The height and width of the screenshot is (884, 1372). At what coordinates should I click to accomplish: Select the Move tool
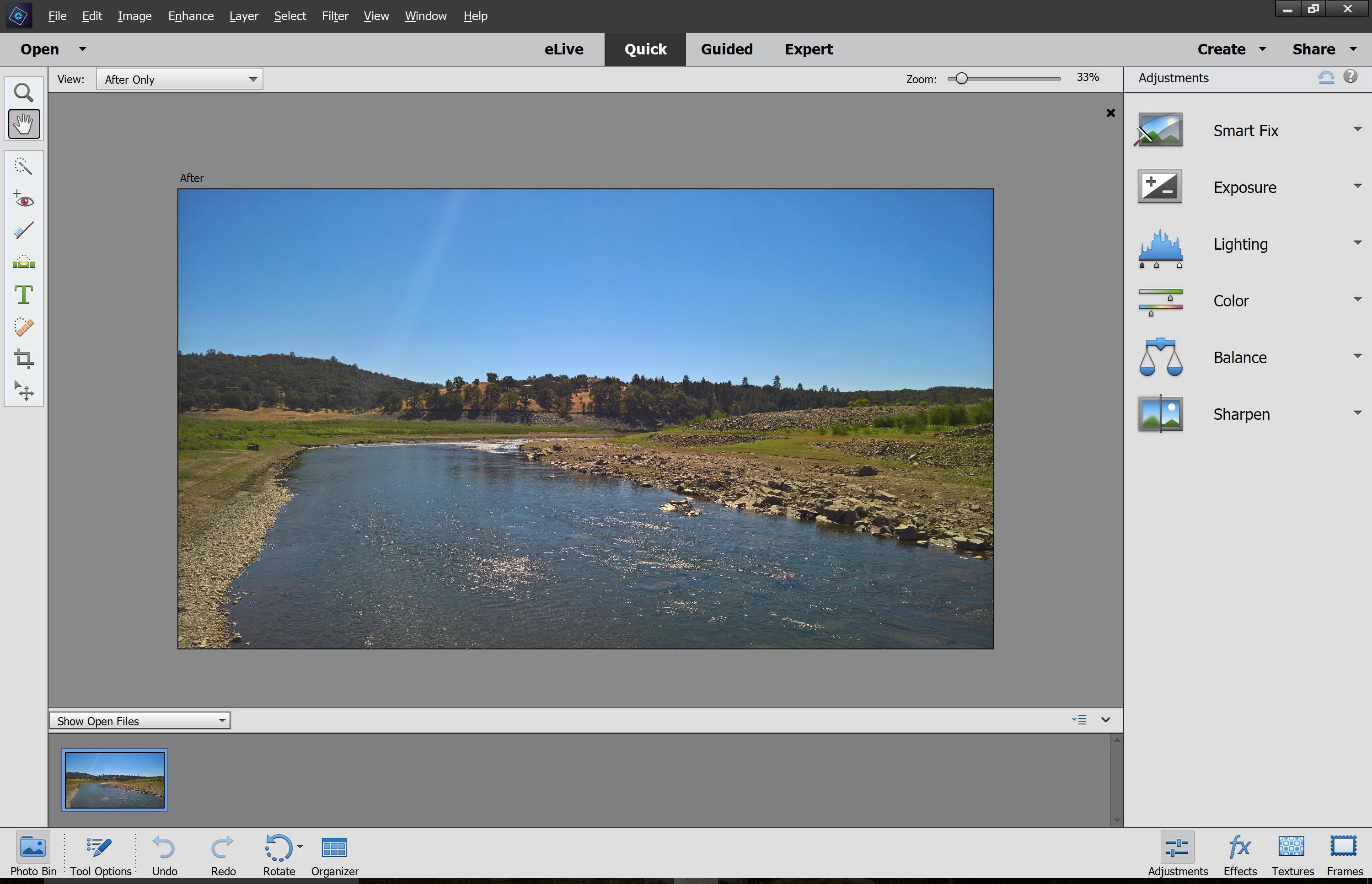coord(23,391)
